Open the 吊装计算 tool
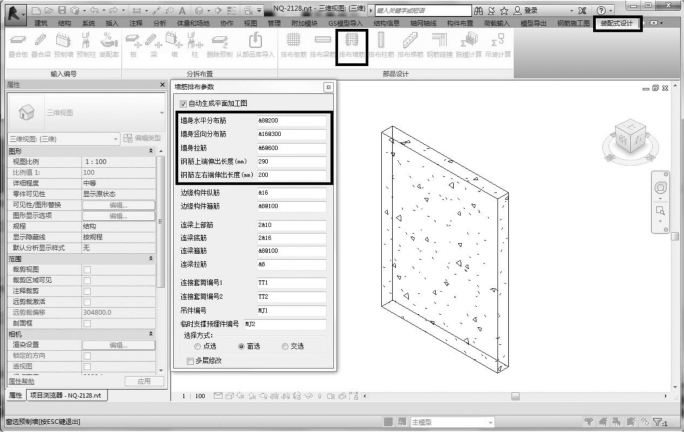The image size is (684, 432). 498,45
